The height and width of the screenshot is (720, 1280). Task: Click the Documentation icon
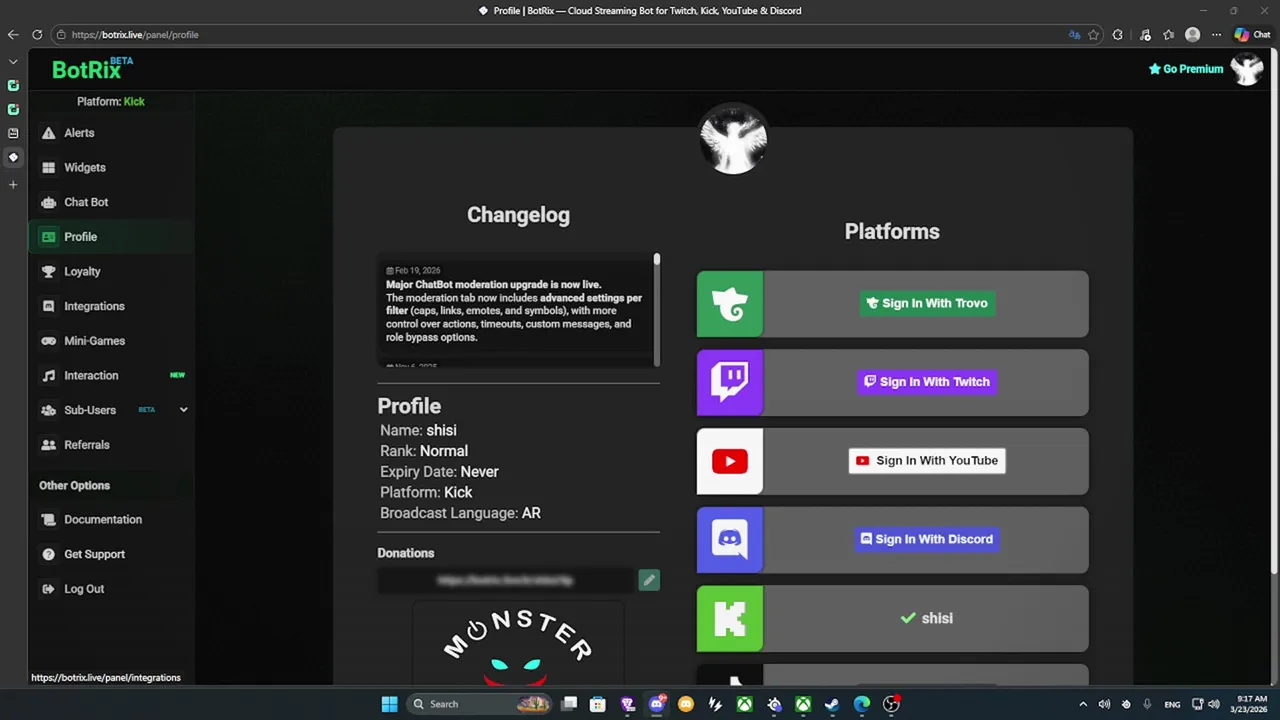(48, 520)
